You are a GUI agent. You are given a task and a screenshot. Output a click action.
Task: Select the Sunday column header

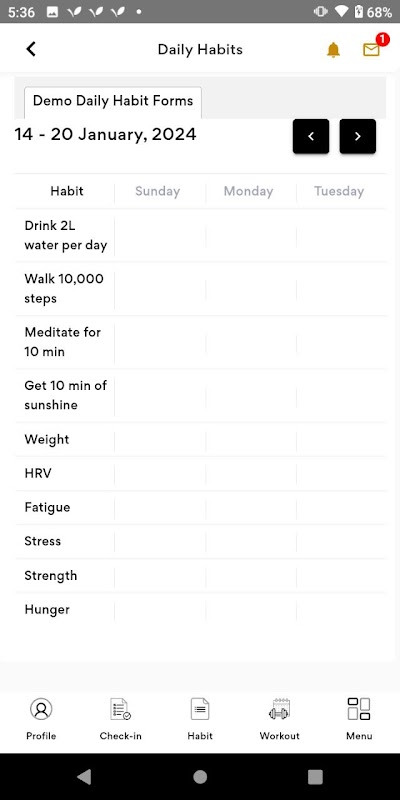(x=157, y=191)
